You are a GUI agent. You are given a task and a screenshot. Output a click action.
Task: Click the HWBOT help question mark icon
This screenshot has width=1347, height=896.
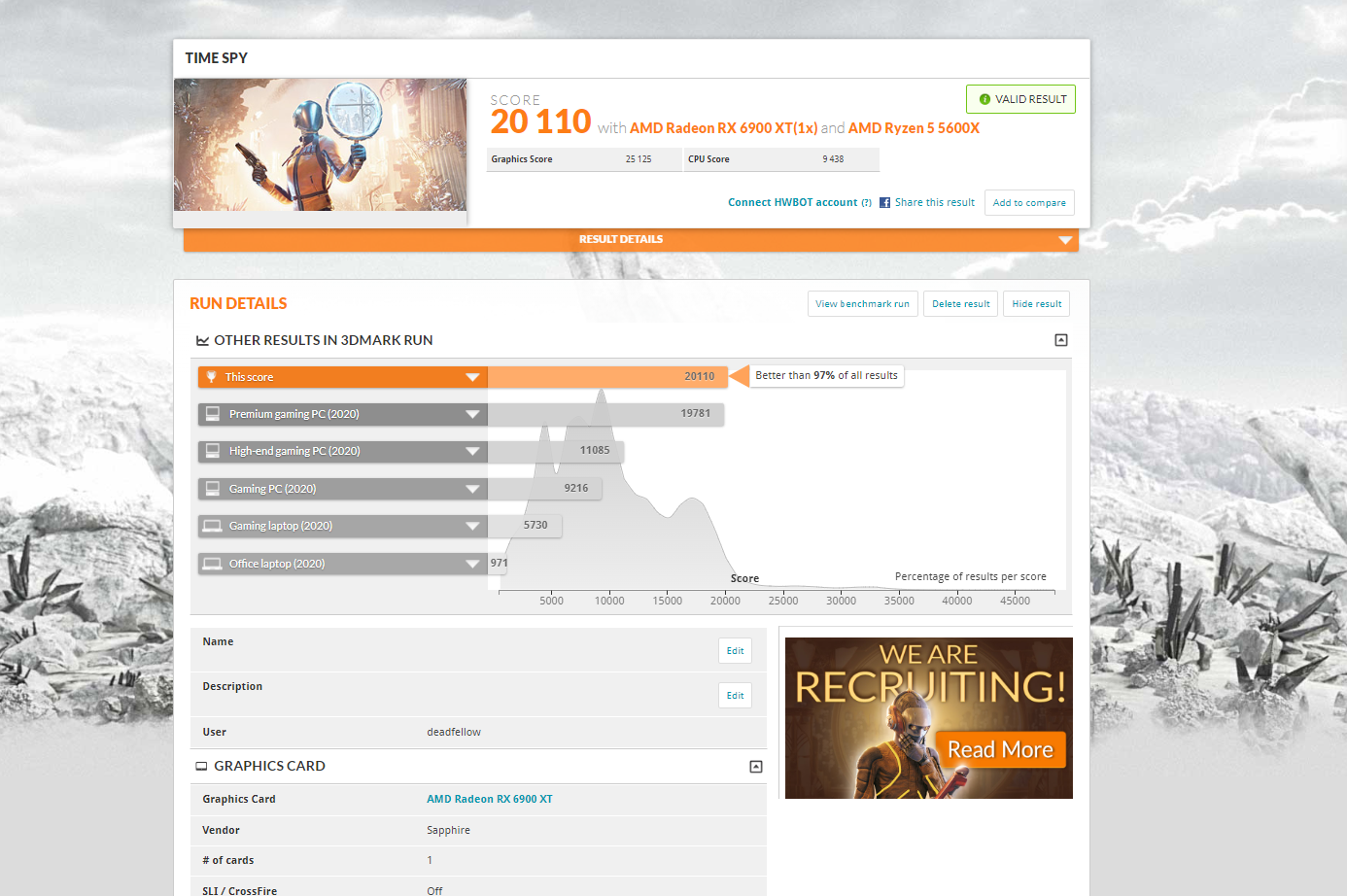tap(866, 203)
